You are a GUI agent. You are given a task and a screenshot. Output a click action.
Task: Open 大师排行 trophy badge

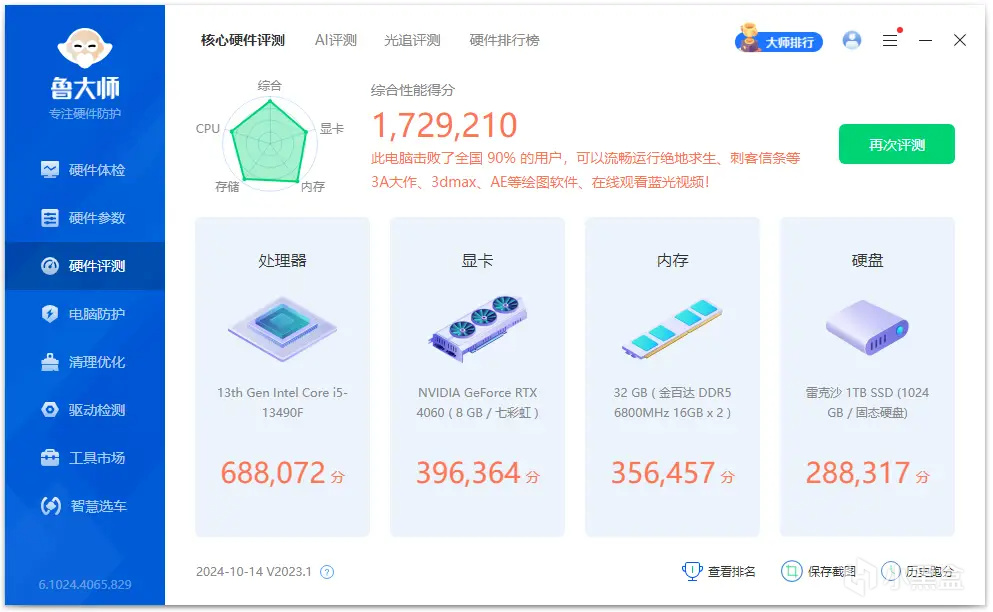(778, 39)
